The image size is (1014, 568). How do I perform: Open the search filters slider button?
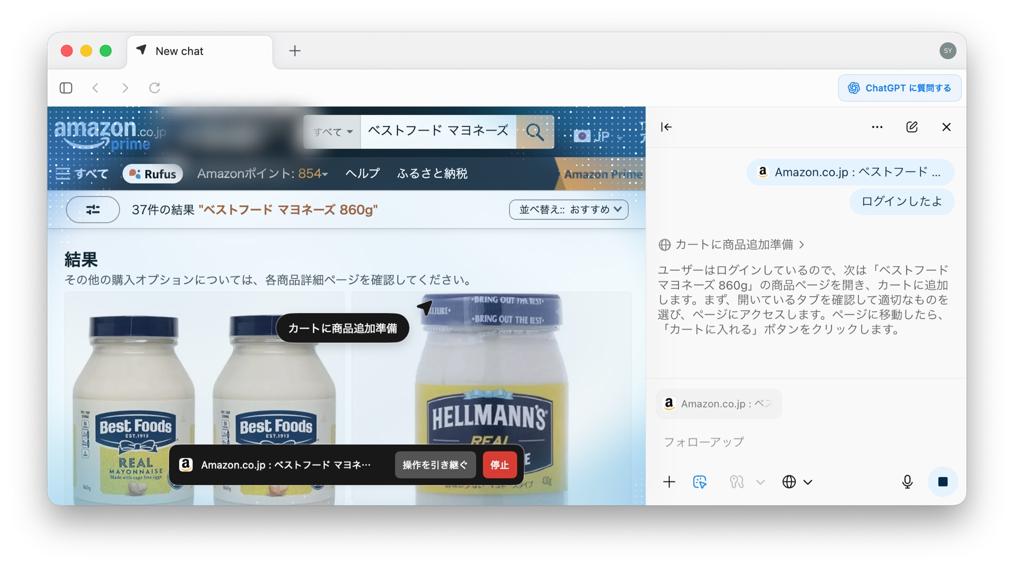[93, 209]
